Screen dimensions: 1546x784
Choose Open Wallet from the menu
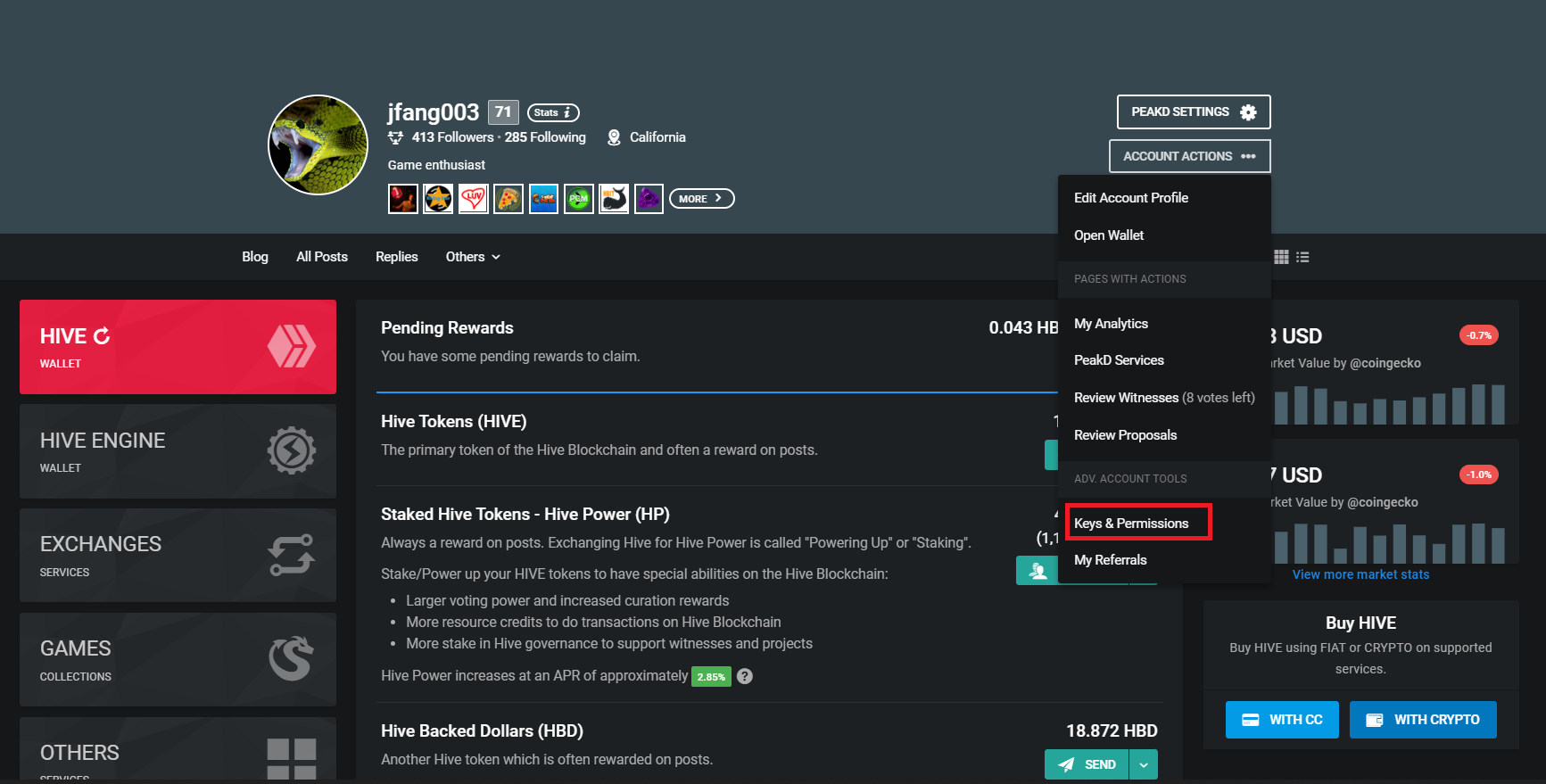tap(1109, 235)
